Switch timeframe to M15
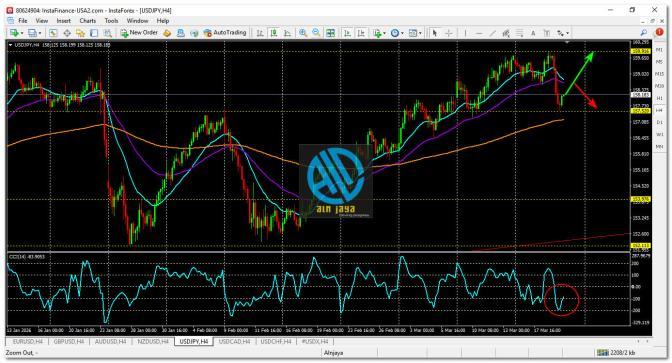This screenshot has height=363, width=672. (x=659, y=74)
